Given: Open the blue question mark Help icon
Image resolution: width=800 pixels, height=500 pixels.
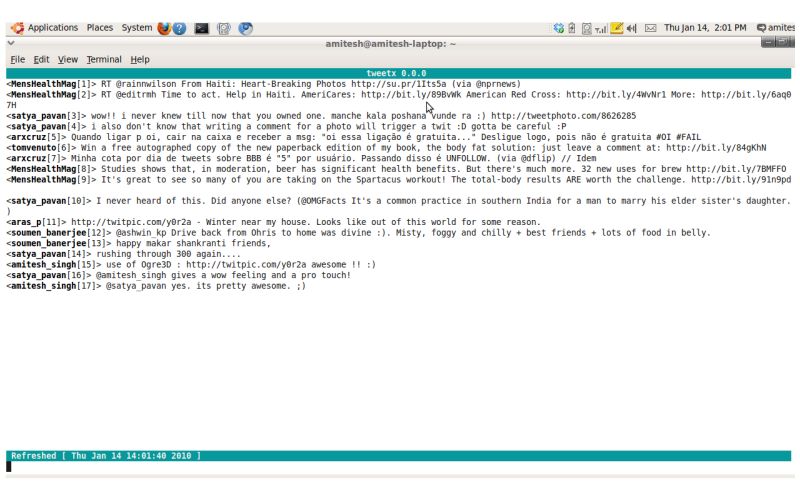Looking at the screenshot, I should coord(179,28).
